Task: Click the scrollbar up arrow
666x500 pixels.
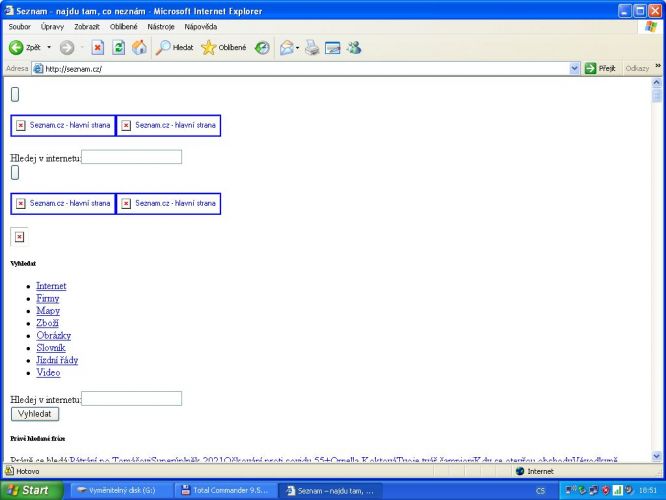Action: pyautogui.click(x=657, y=83)
